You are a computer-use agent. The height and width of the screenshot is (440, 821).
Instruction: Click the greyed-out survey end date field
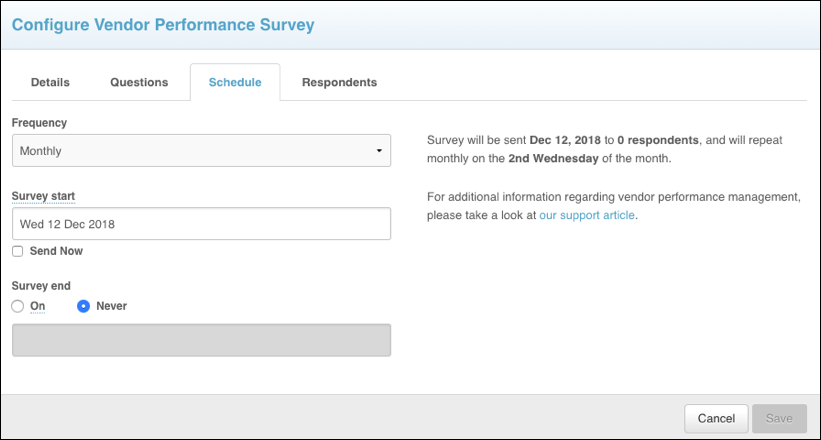tap(200, 340)
